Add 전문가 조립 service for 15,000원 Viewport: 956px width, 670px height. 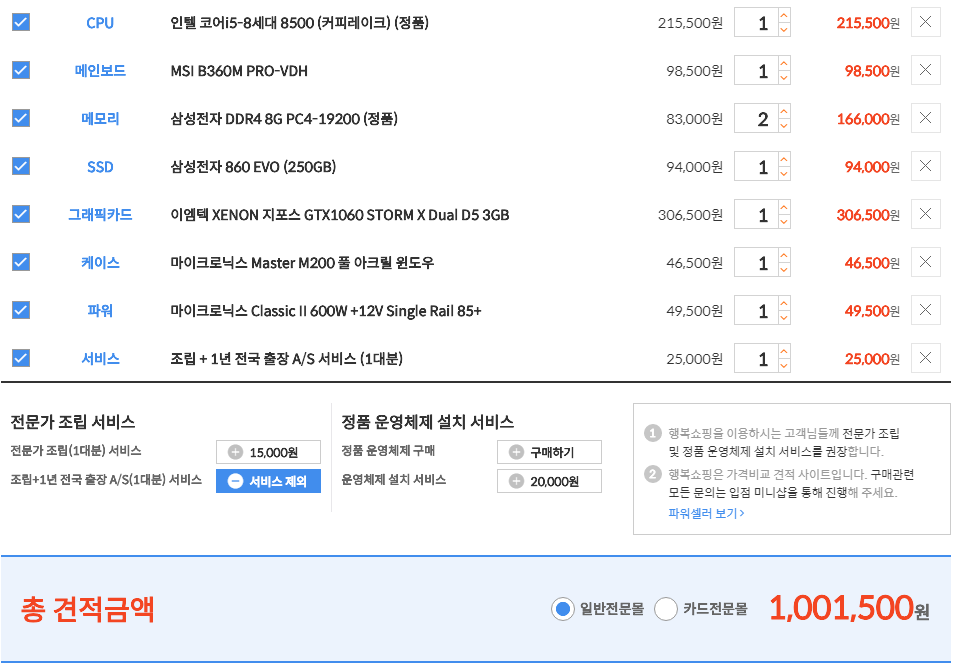268,452
